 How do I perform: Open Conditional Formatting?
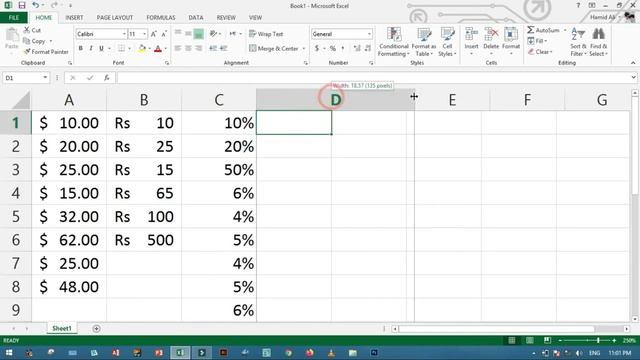point(393,42)
